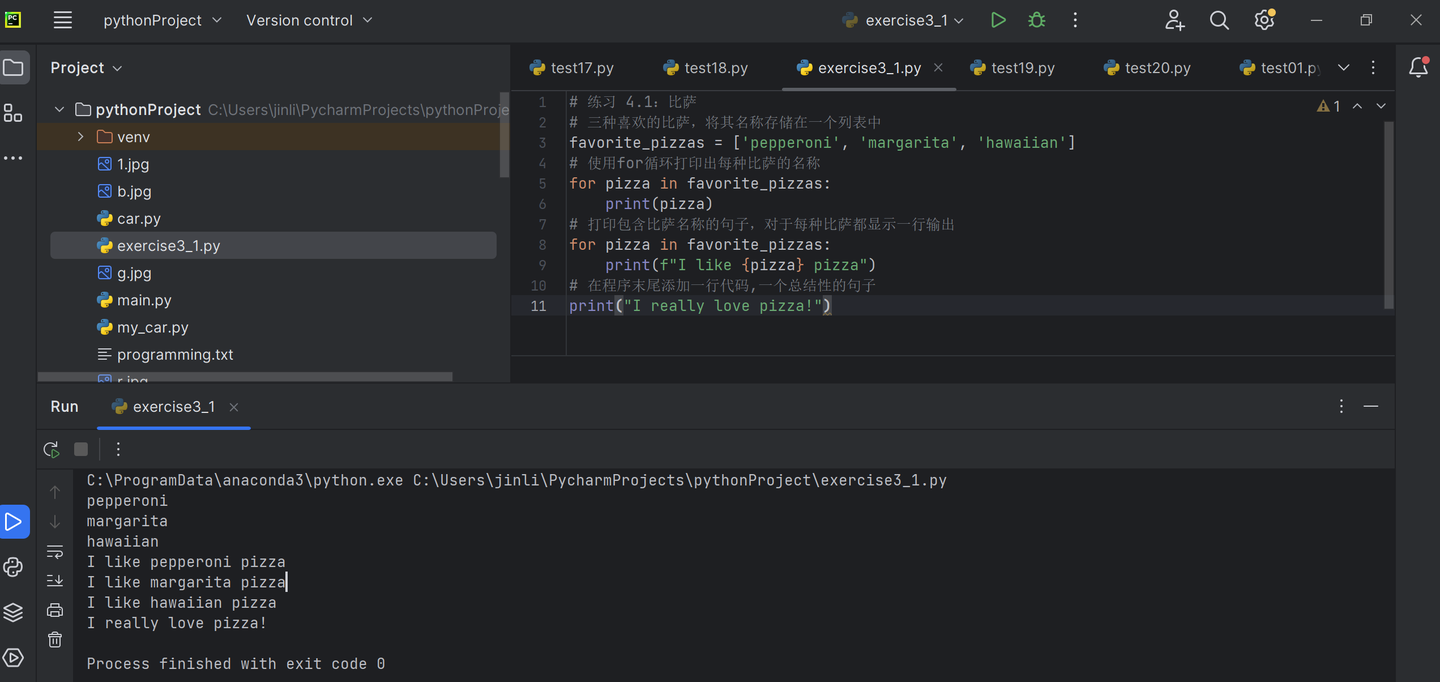The width and height of the screenshot is (1440, 682).
Task: Click the editor vertical scrollbar
Action: coord(1388,215)
